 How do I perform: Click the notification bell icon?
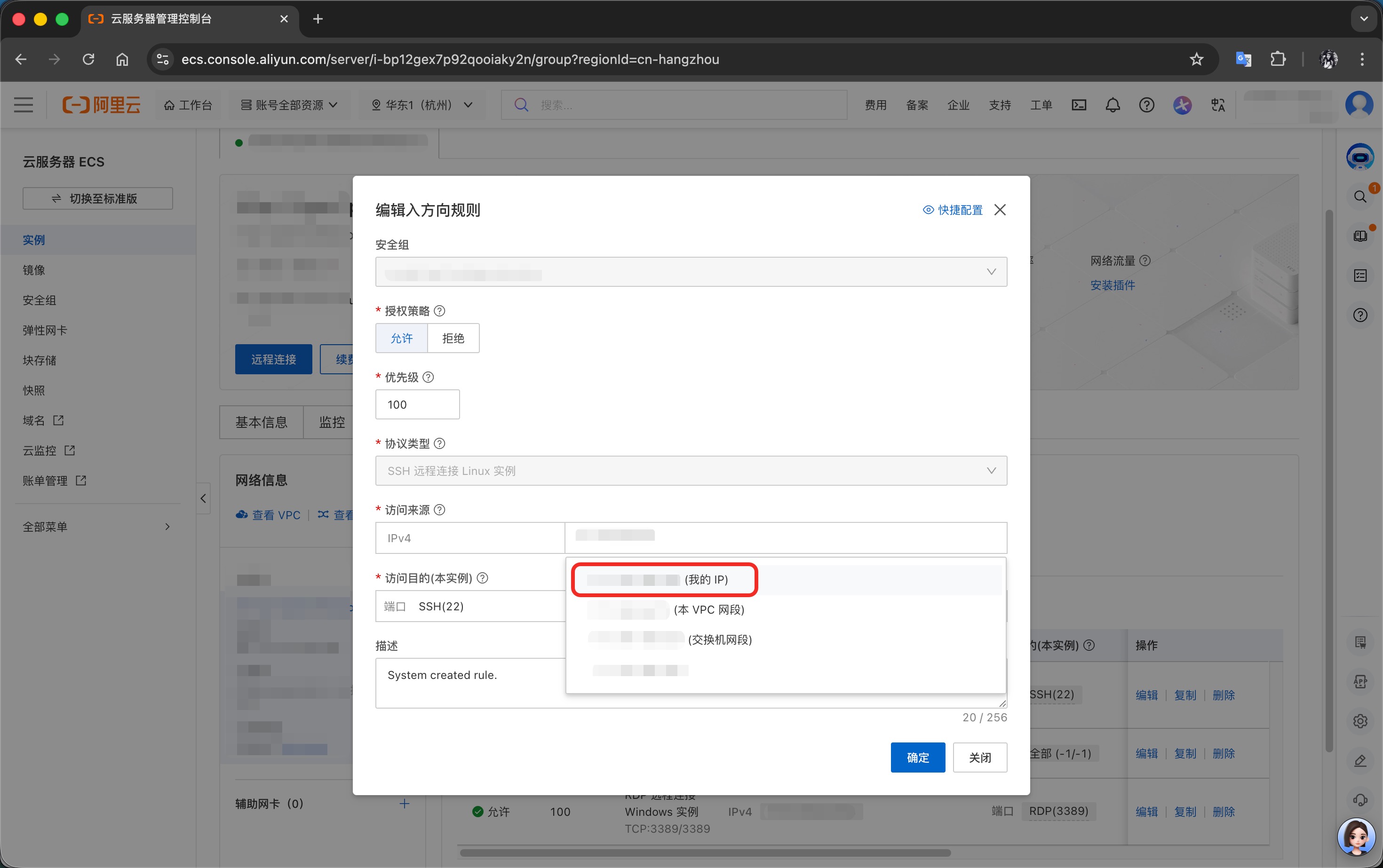click(x=1113, y=105)
